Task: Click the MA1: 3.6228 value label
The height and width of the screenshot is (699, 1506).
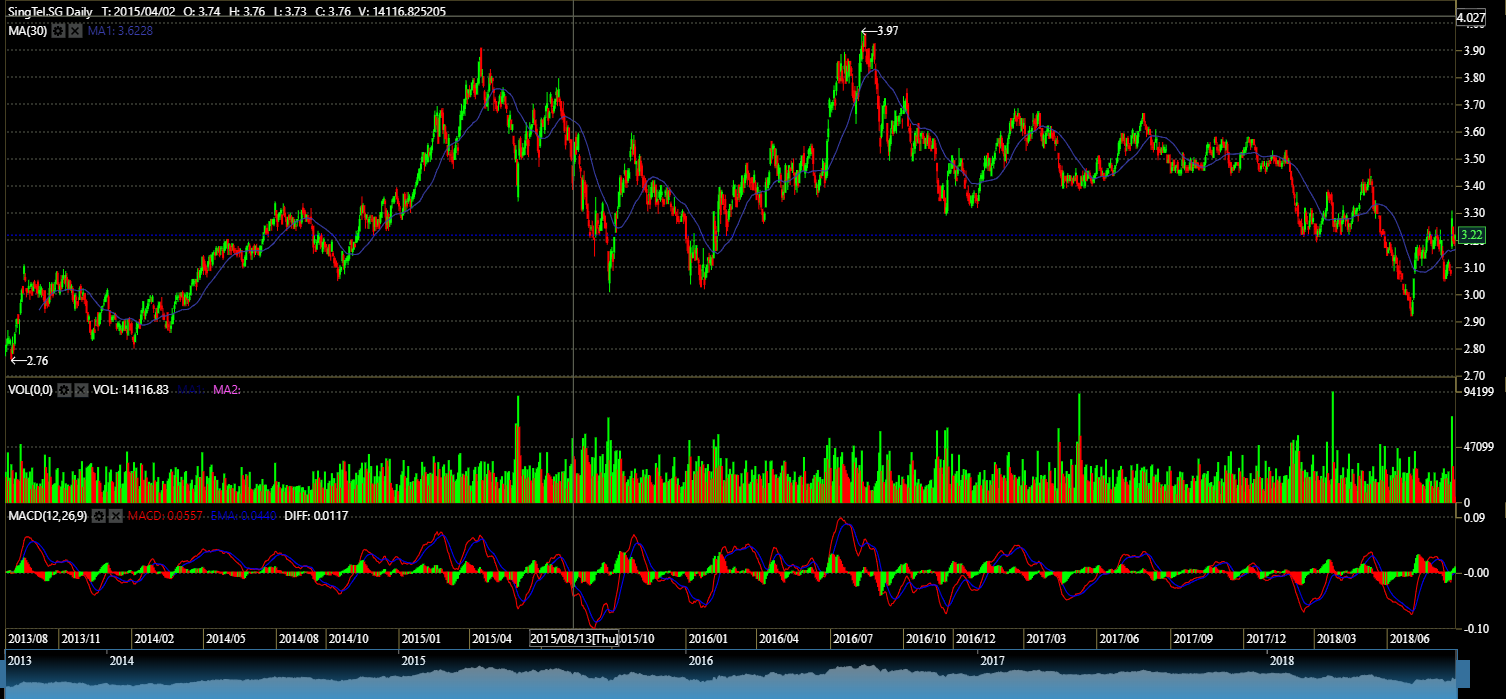Action: pyautogui.click(x=120, y=31)
